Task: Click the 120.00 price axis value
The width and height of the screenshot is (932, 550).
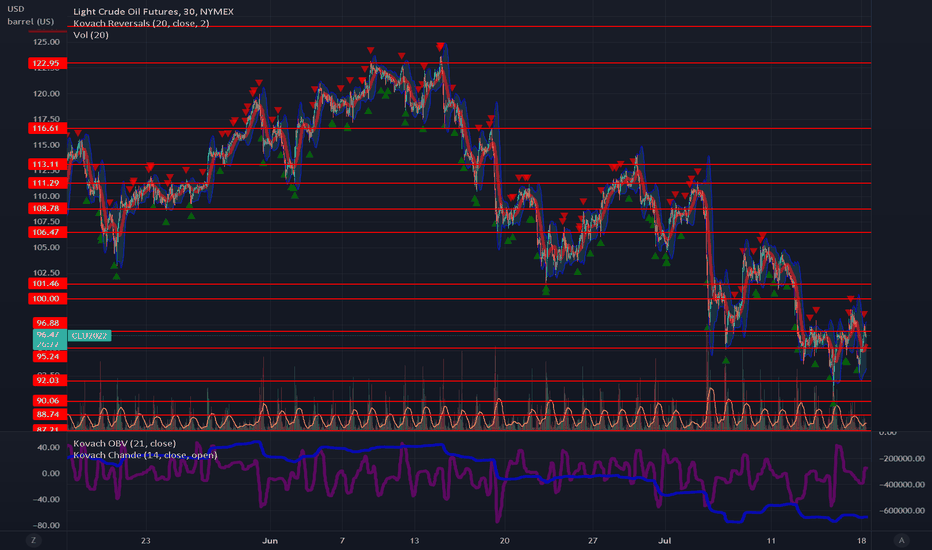Action: (46, 94)
